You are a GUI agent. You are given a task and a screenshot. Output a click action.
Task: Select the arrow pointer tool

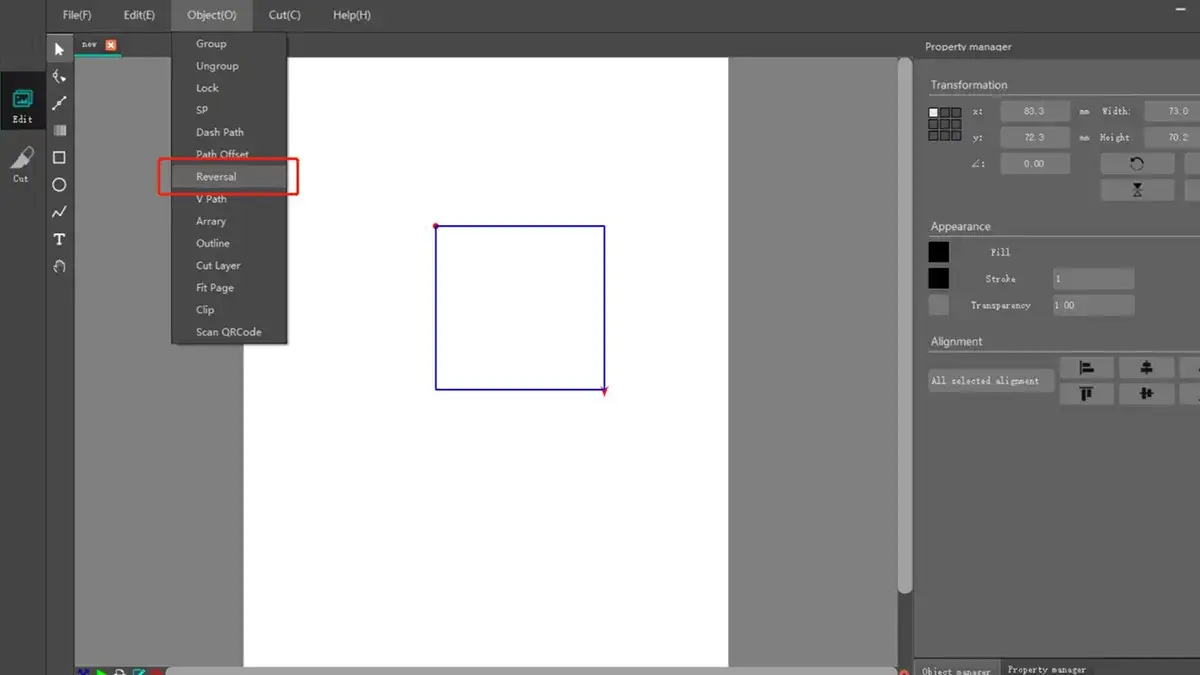(x=59, y=49)
